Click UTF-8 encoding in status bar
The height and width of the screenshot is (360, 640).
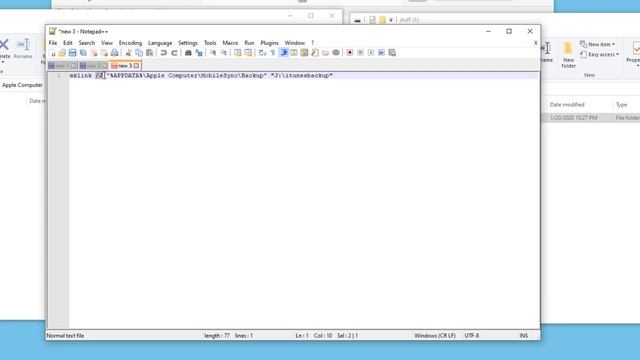(x=471, y=336)
